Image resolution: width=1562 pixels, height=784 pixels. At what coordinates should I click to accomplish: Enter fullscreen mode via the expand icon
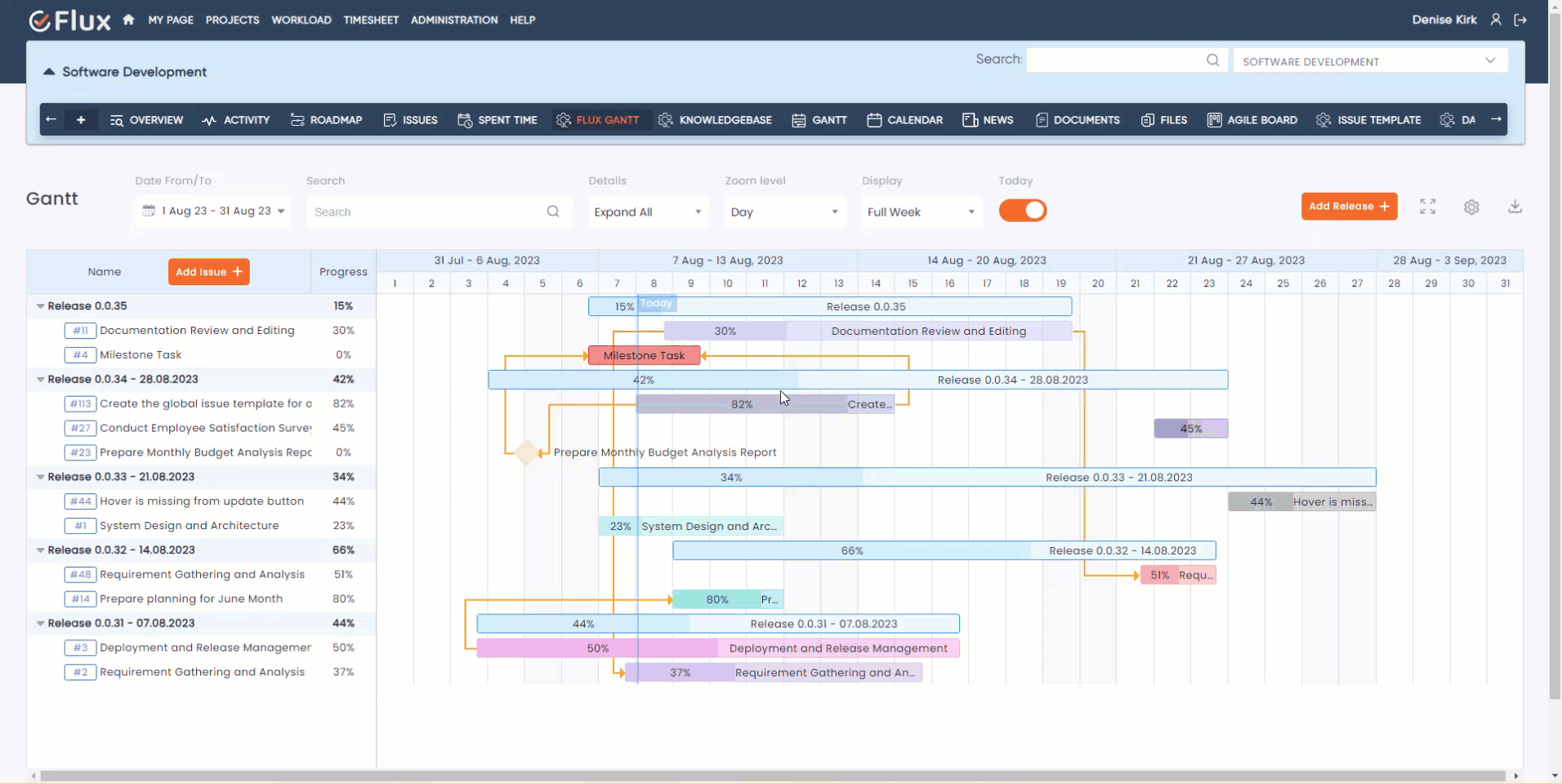(x=1428, y=206)
